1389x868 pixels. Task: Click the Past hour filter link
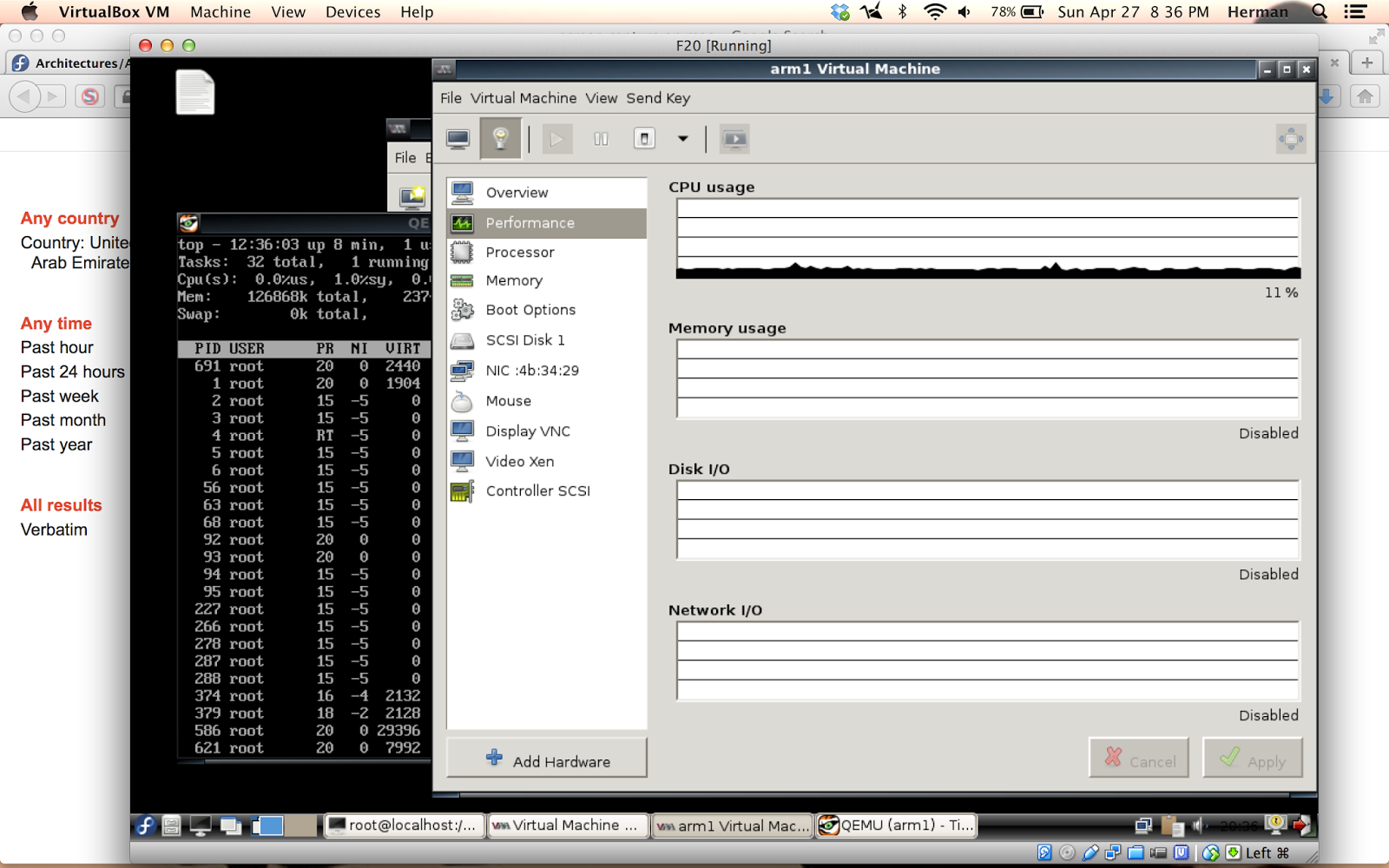point(57,347)
